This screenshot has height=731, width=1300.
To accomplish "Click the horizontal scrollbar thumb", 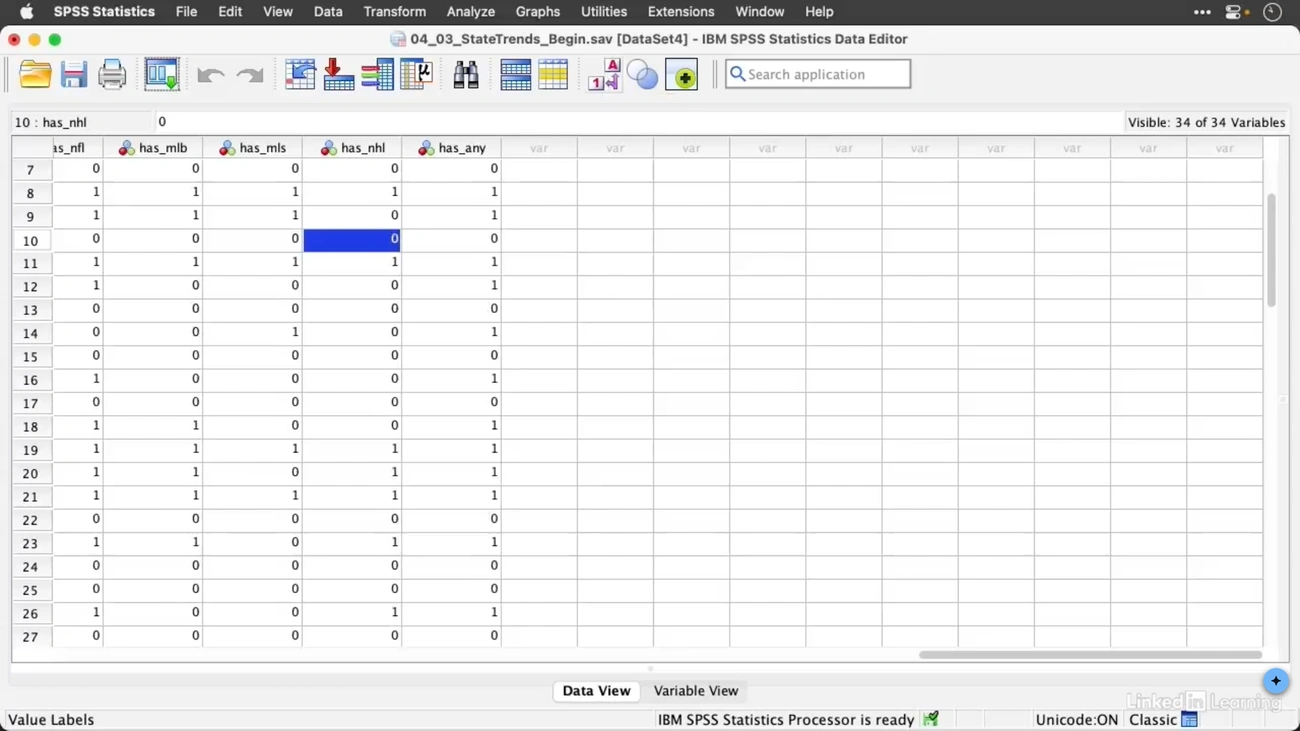I will coord(1090,655).
